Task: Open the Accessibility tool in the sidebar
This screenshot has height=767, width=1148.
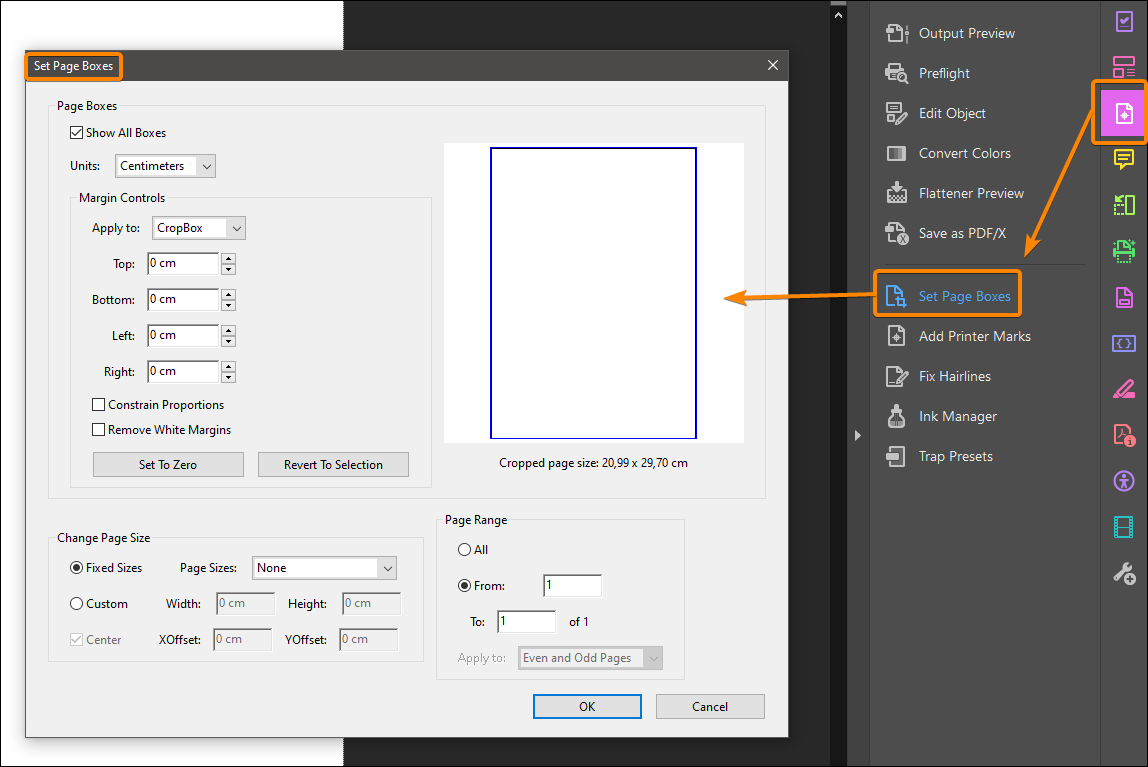Action: tap(1124, 481)
